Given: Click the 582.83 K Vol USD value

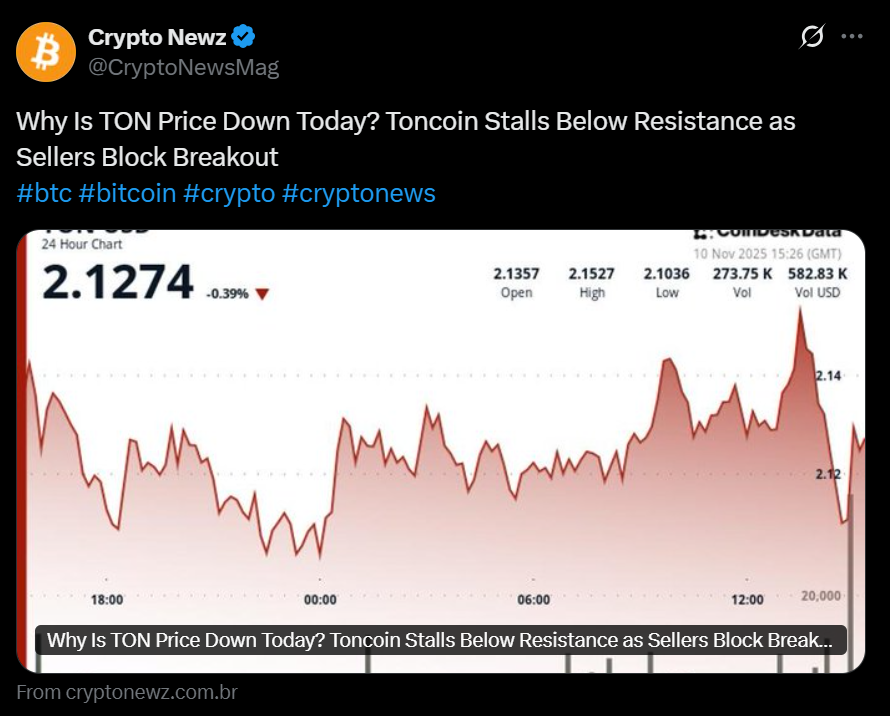Looking at the screenshot, I should tap(817, 274).
